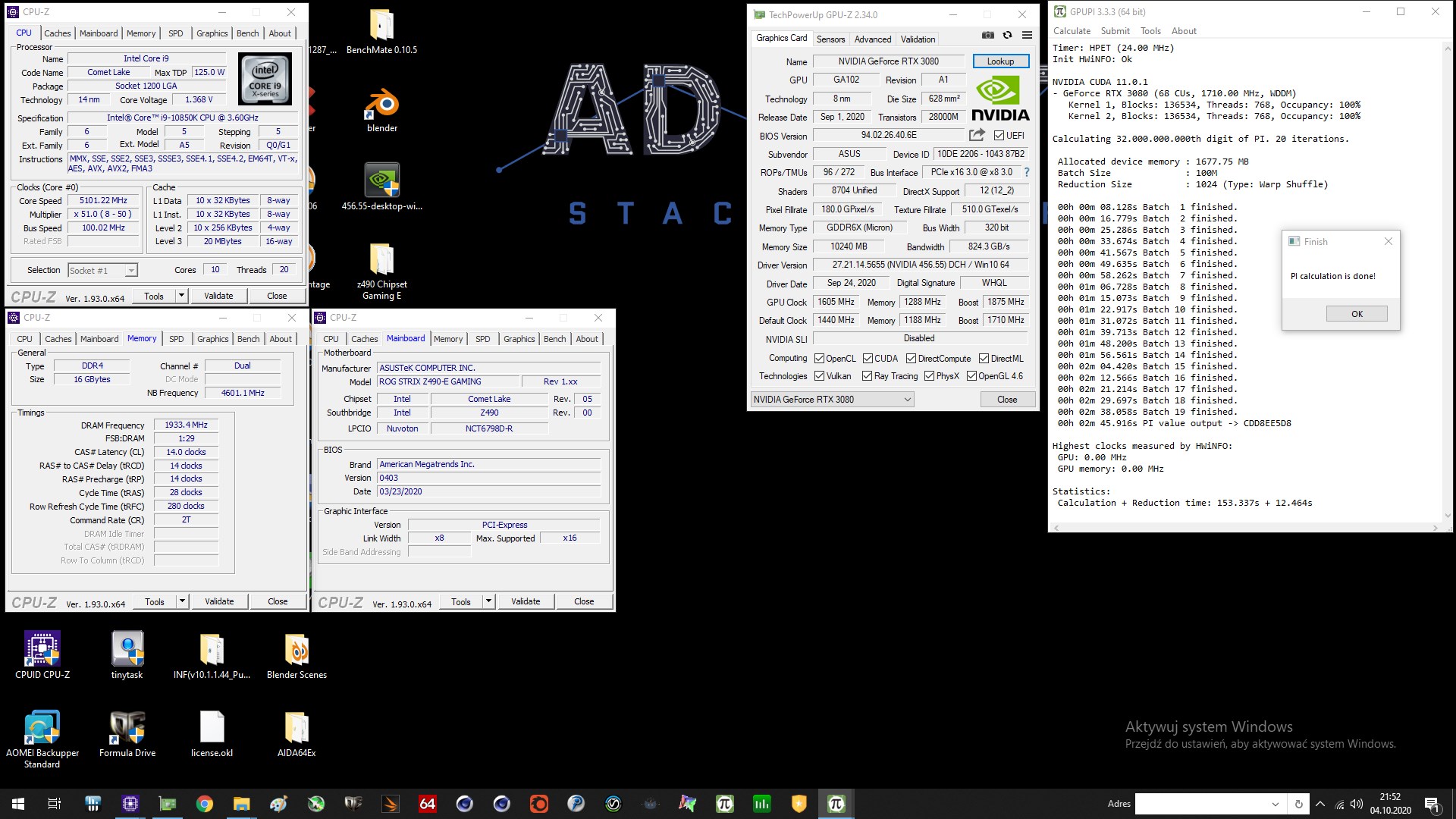Open the NVIDIA GeForce RTX 3080 GPU selector dropdown
Image resolution: width=1456 pixels, height=819 pixels.
click(832, 400)
